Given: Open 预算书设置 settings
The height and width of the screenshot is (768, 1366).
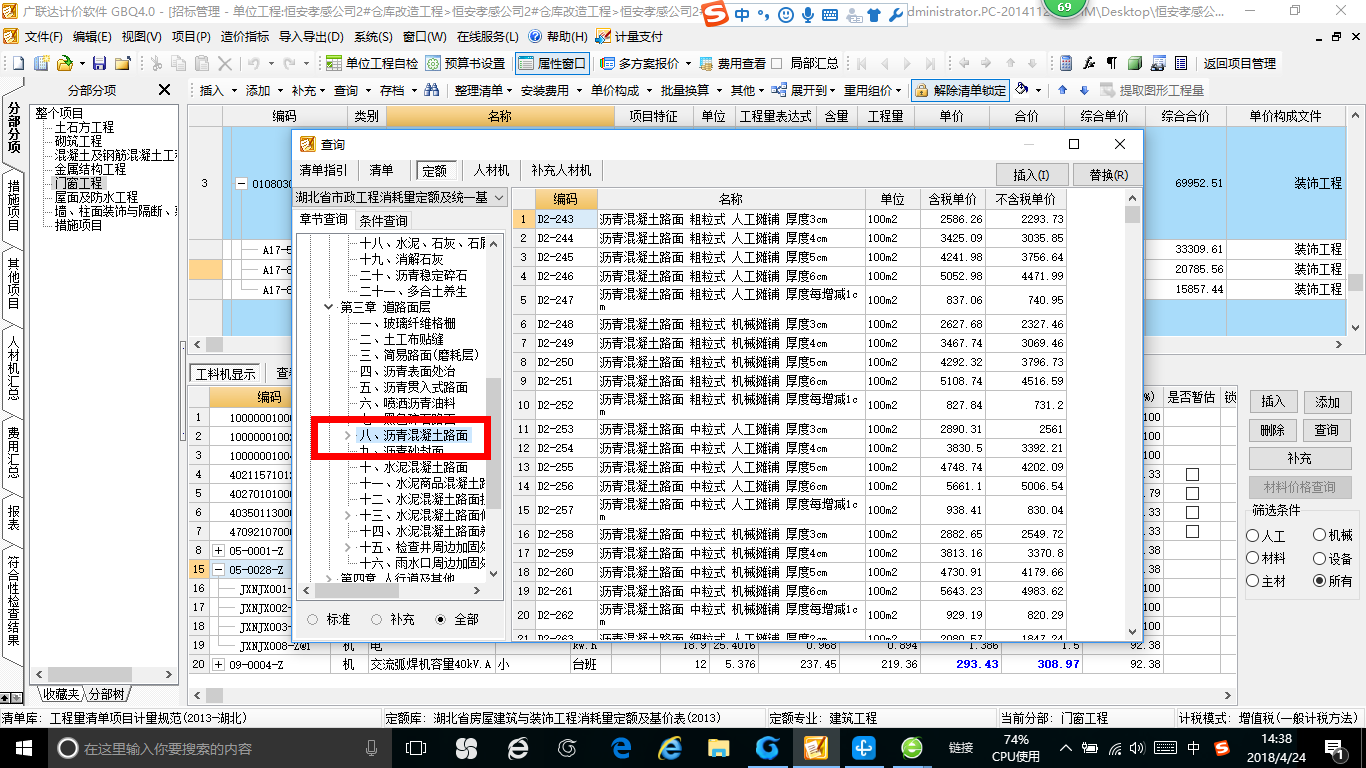Looking at the screenshot, I should click(x=466, y=63).
